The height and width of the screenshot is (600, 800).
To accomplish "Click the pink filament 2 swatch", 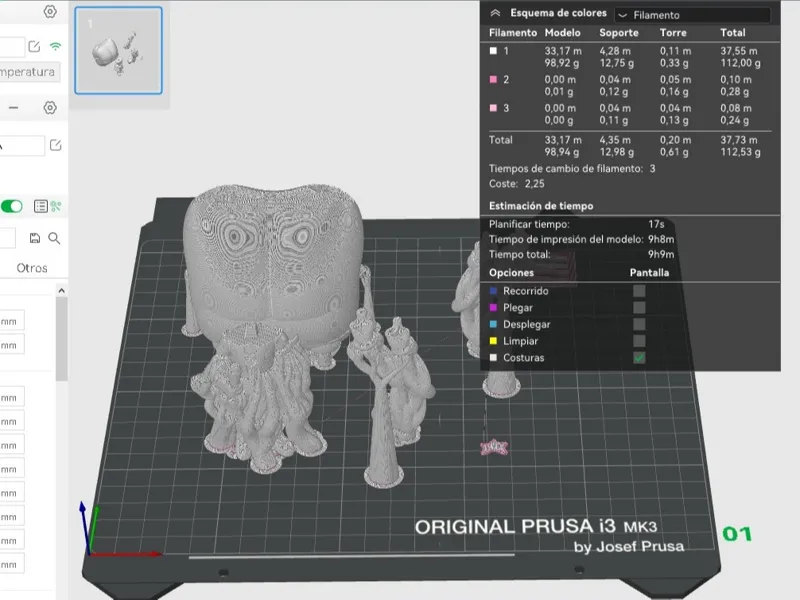I will tap(493, 80).
